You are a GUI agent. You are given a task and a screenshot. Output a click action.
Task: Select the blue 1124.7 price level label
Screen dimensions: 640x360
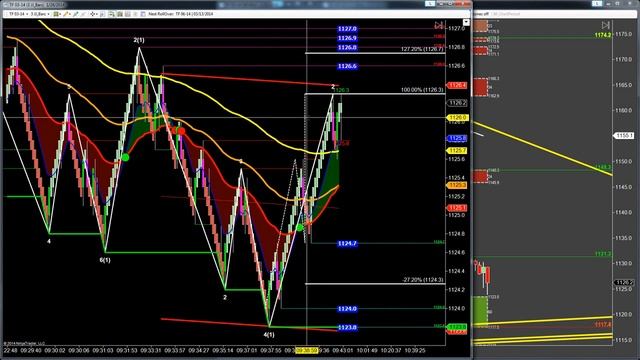(x=347, y=244)
